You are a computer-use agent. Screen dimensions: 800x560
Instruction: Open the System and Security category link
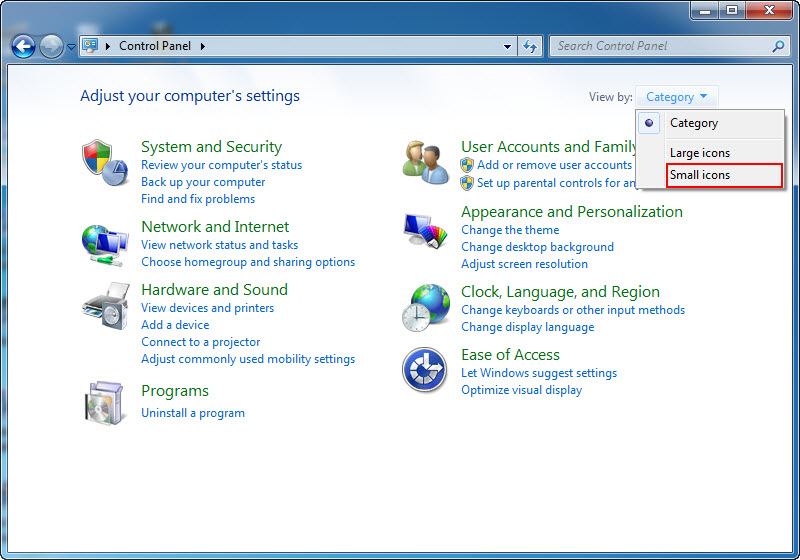click(x=211, y=147)
